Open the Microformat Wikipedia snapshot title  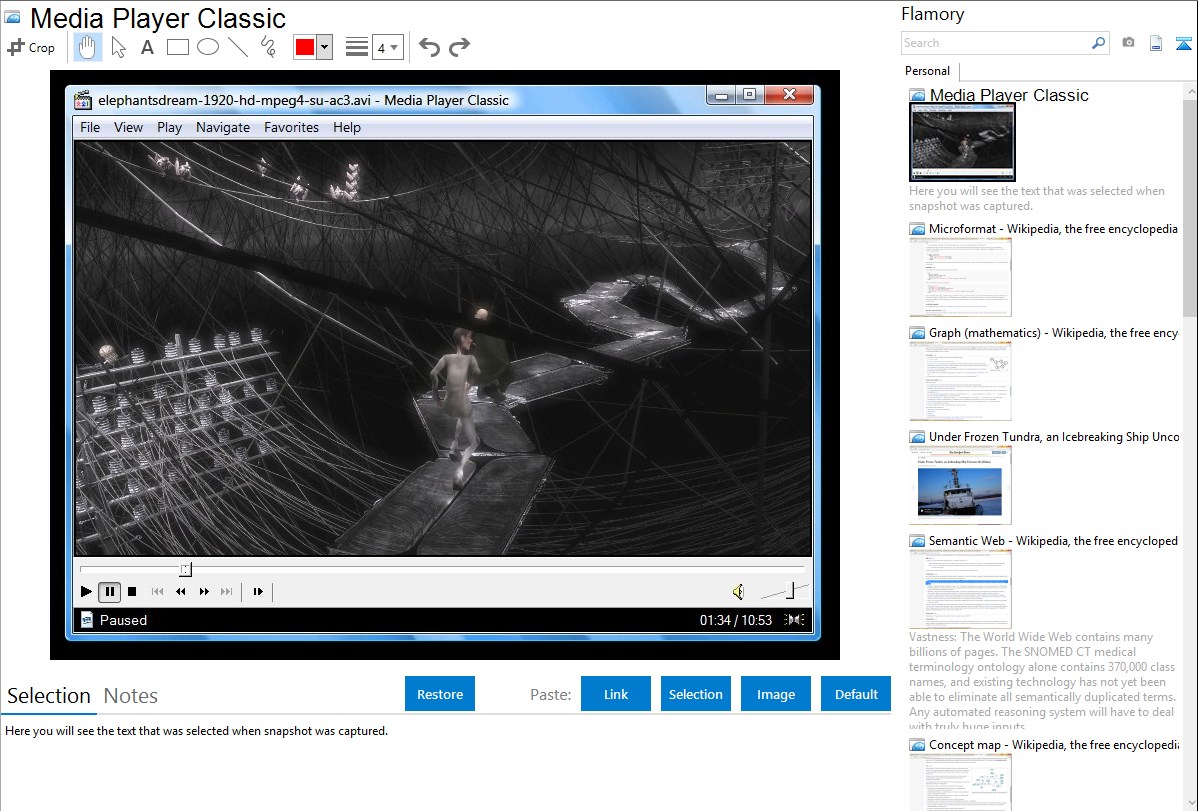[1053, 229]
